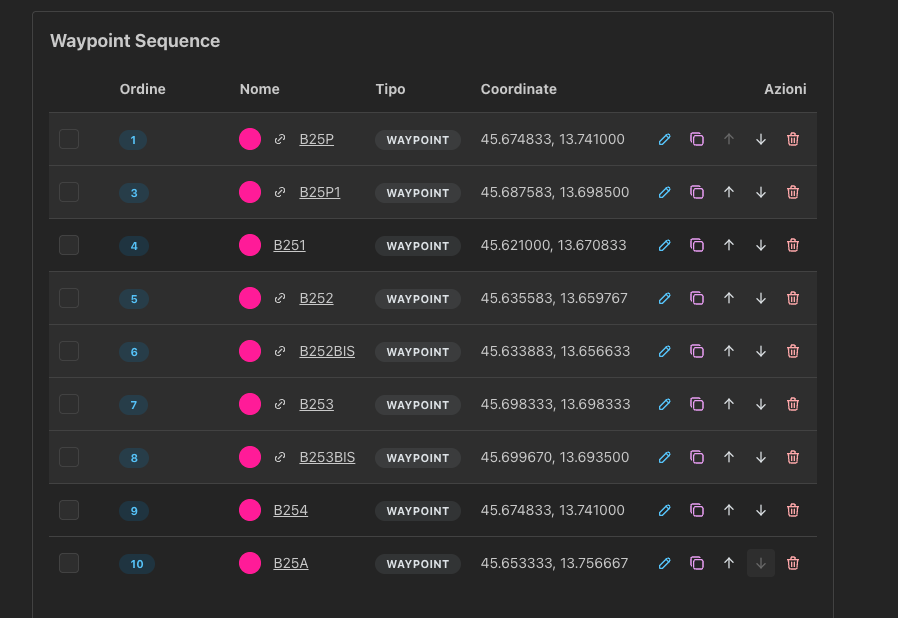Duplicate the B25P1 waypoint
The width and height of the screenshot is (898, 618).
(697, 193)
